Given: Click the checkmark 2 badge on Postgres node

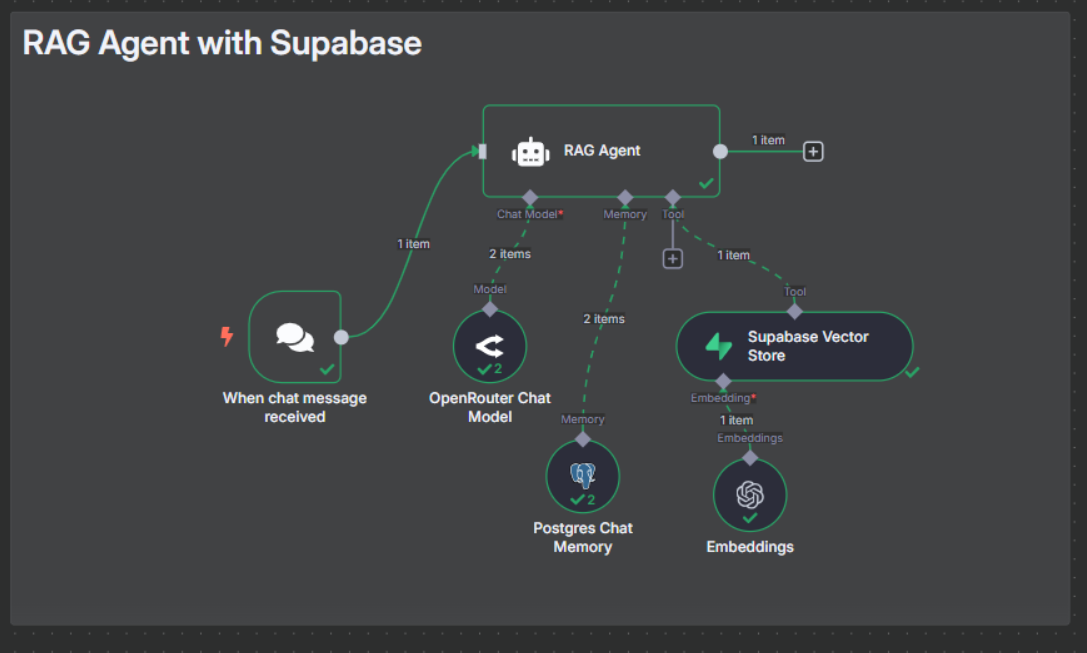Looking at the screenshot, I should coord(582,499).
